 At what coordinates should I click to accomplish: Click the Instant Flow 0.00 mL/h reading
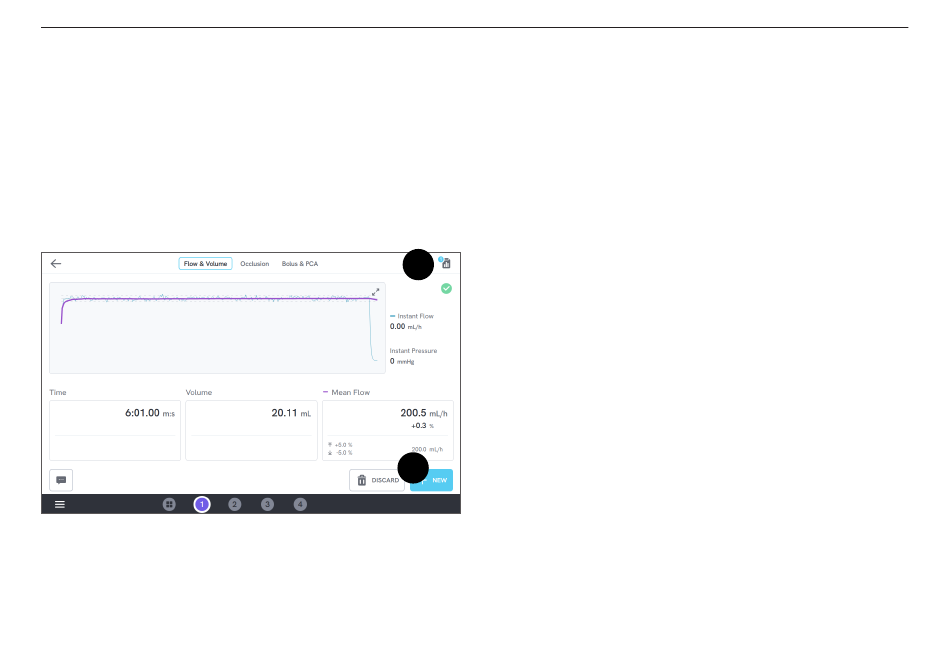(405, 327)
